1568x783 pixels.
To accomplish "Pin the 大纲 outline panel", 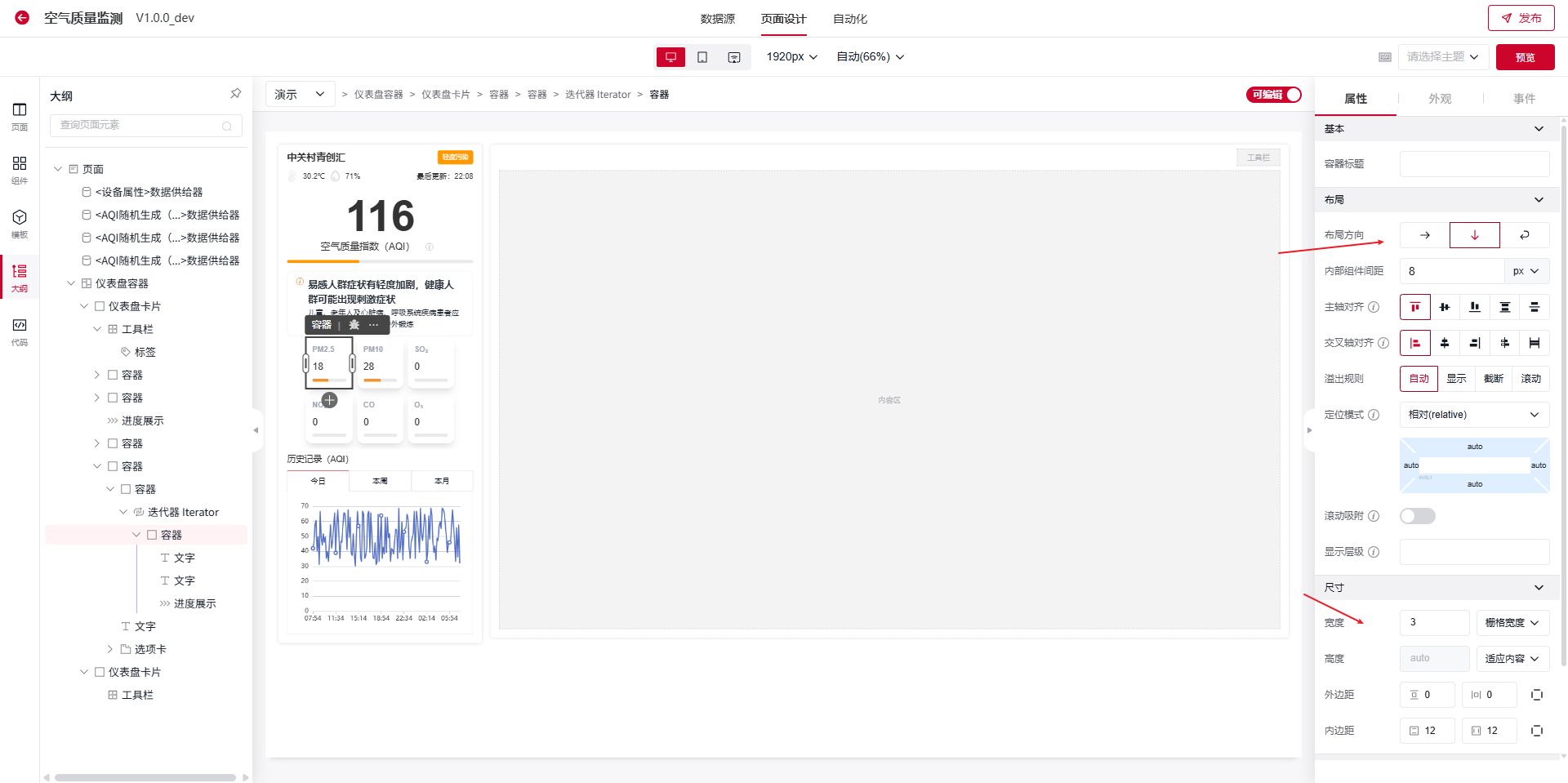I will point(235,94).
